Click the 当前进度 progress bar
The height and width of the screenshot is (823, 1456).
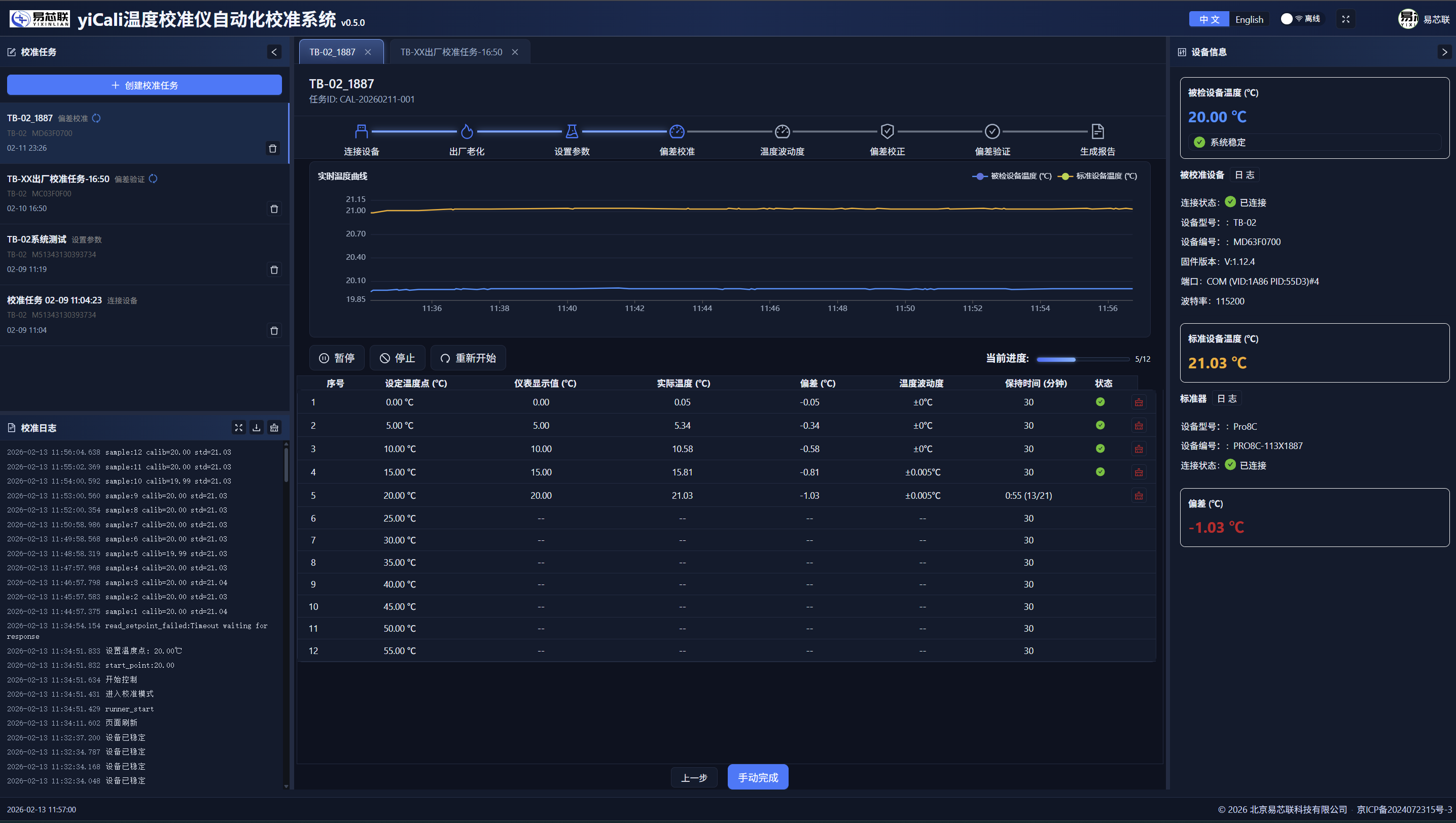pyautogui.click(x=1082, y=359)
